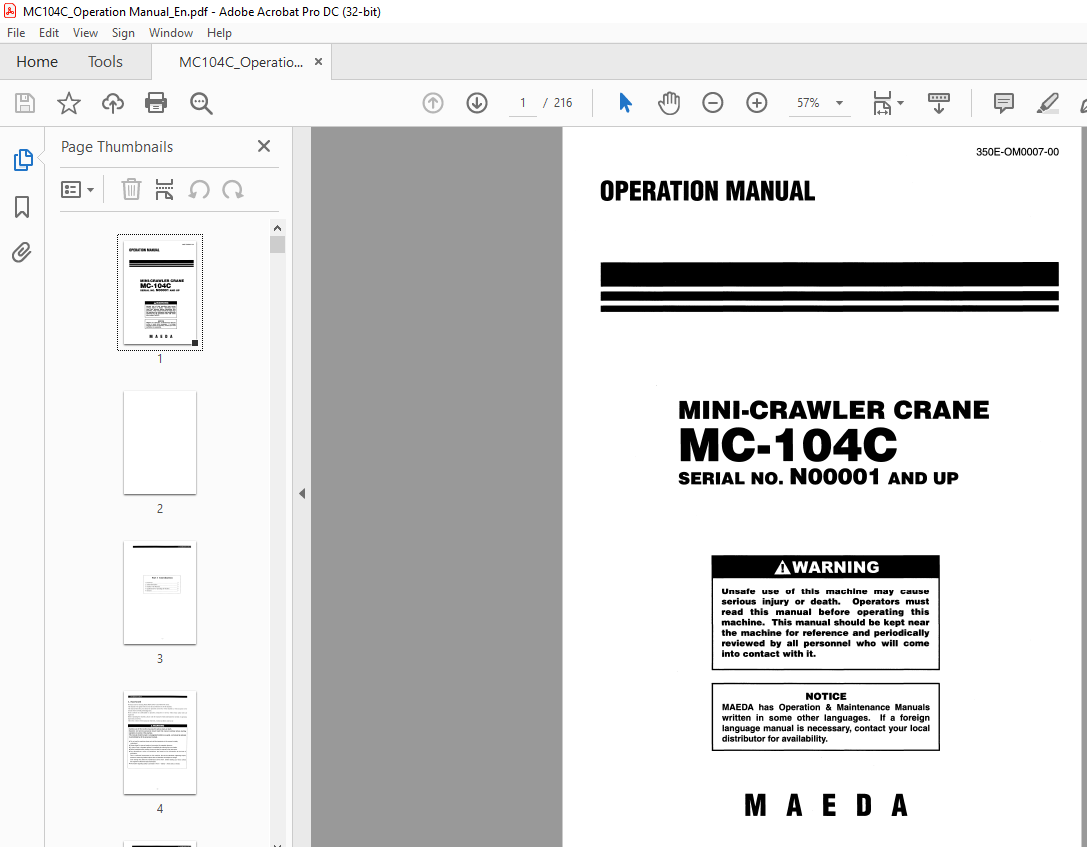Open the View menu

(x=85, y=33)
